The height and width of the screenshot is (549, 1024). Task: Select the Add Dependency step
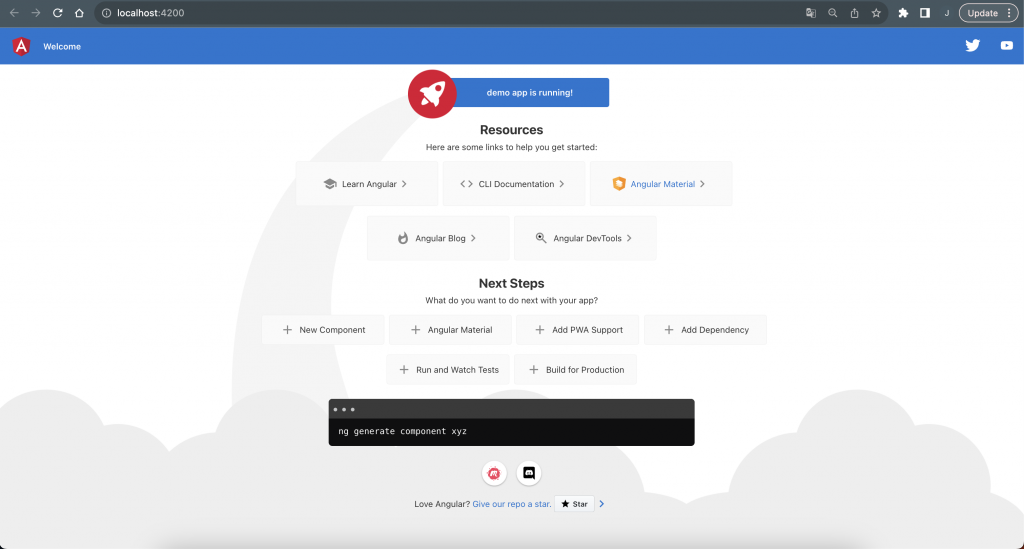click(x=705, y=330)
